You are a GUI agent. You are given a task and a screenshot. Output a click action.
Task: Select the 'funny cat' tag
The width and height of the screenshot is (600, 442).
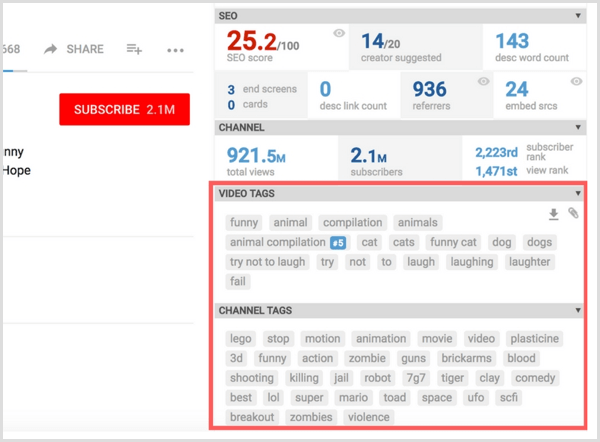point(453,242)
